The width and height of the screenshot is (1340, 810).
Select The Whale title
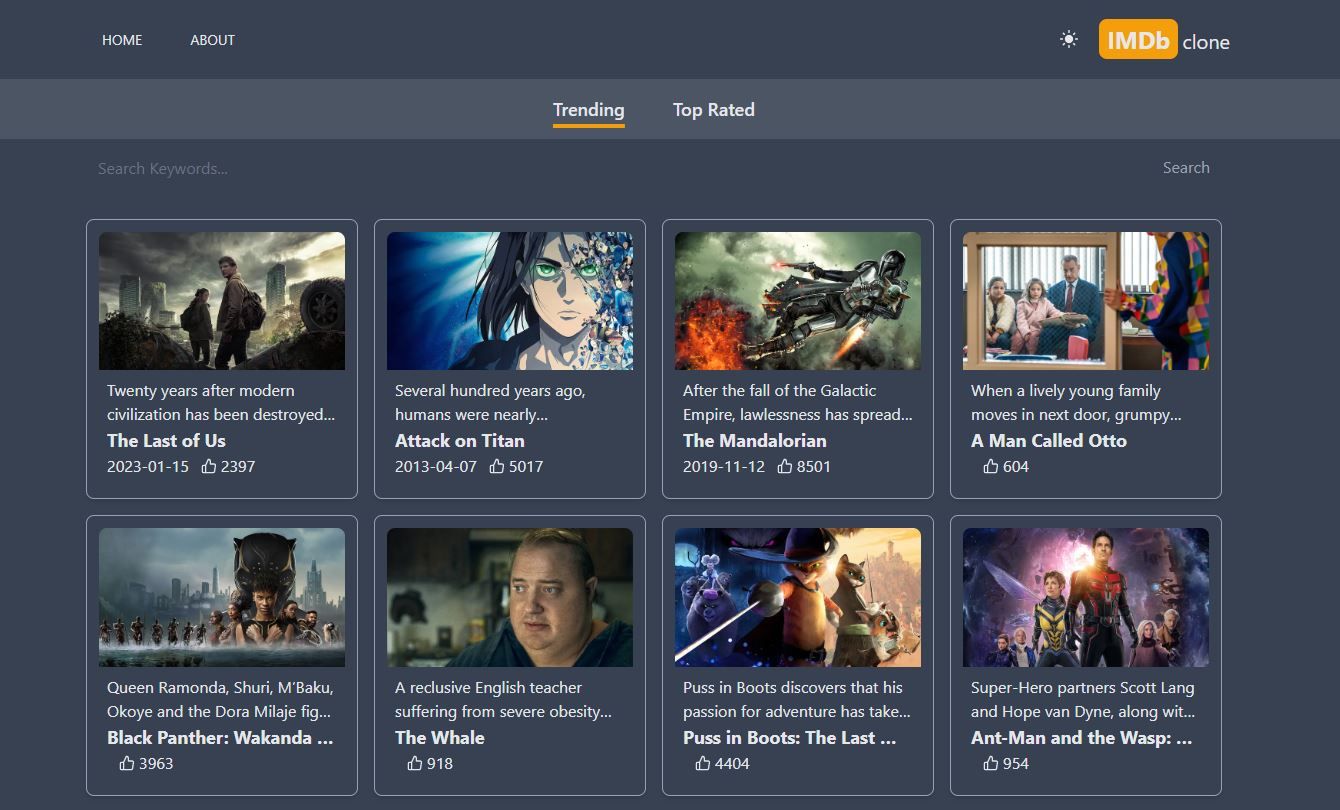pyautogui.click(x=440, y=738)
